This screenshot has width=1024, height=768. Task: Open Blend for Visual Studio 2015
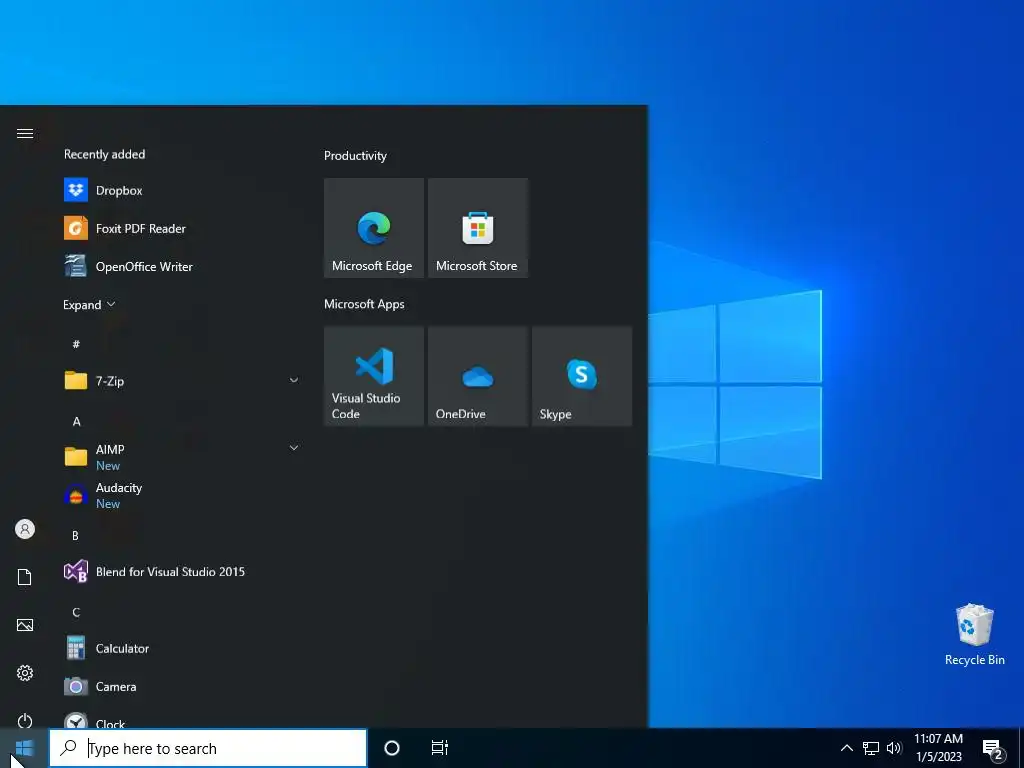(x=180, y=571)
